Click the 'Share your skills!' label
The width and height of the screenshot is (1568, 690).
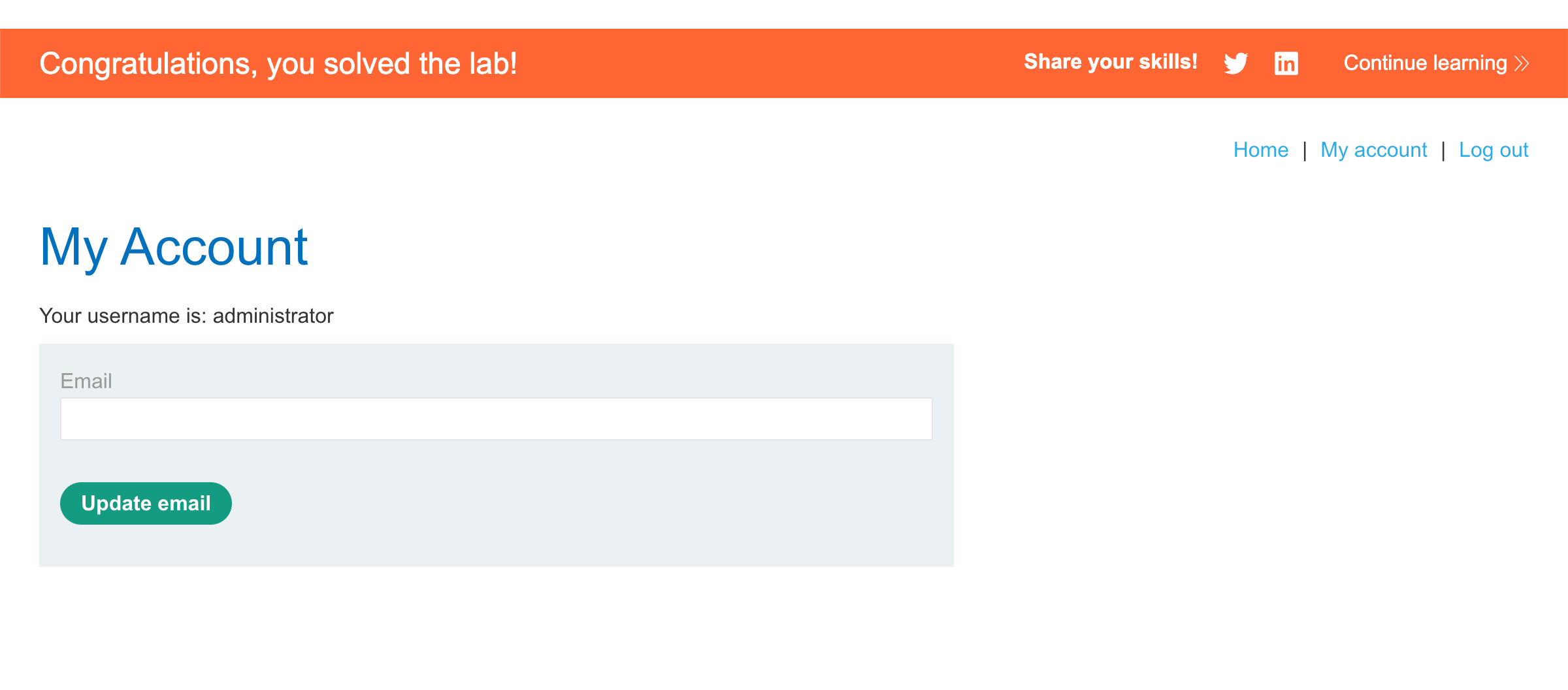pos(1110,62)
